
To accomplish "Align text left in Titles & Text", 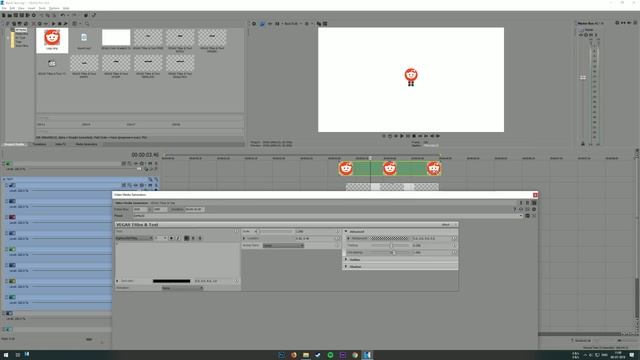I will (187, 238).
